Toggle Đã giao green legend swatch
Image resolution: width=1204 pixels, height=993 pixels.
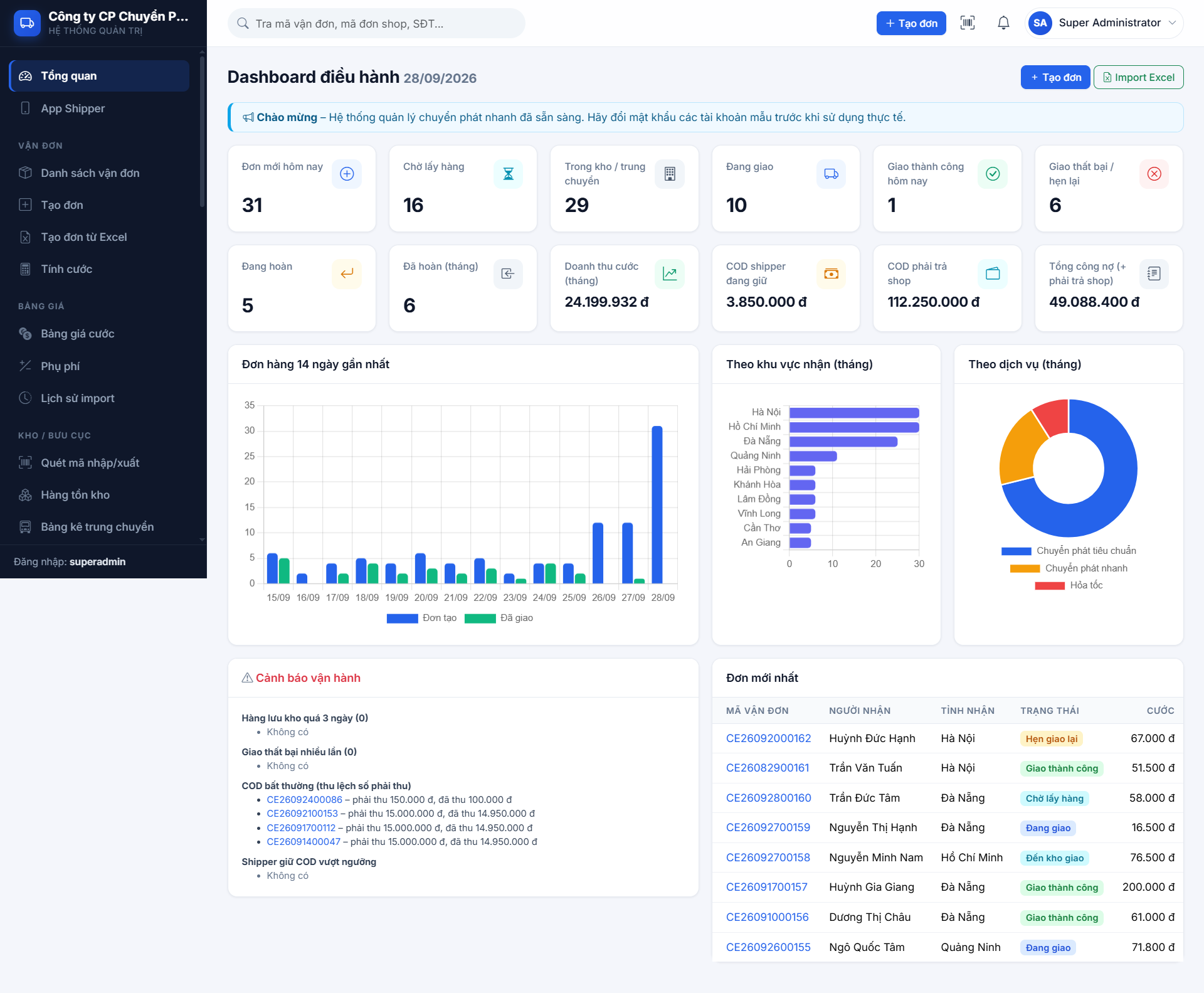pyautogui.click(x=480, y=619)
